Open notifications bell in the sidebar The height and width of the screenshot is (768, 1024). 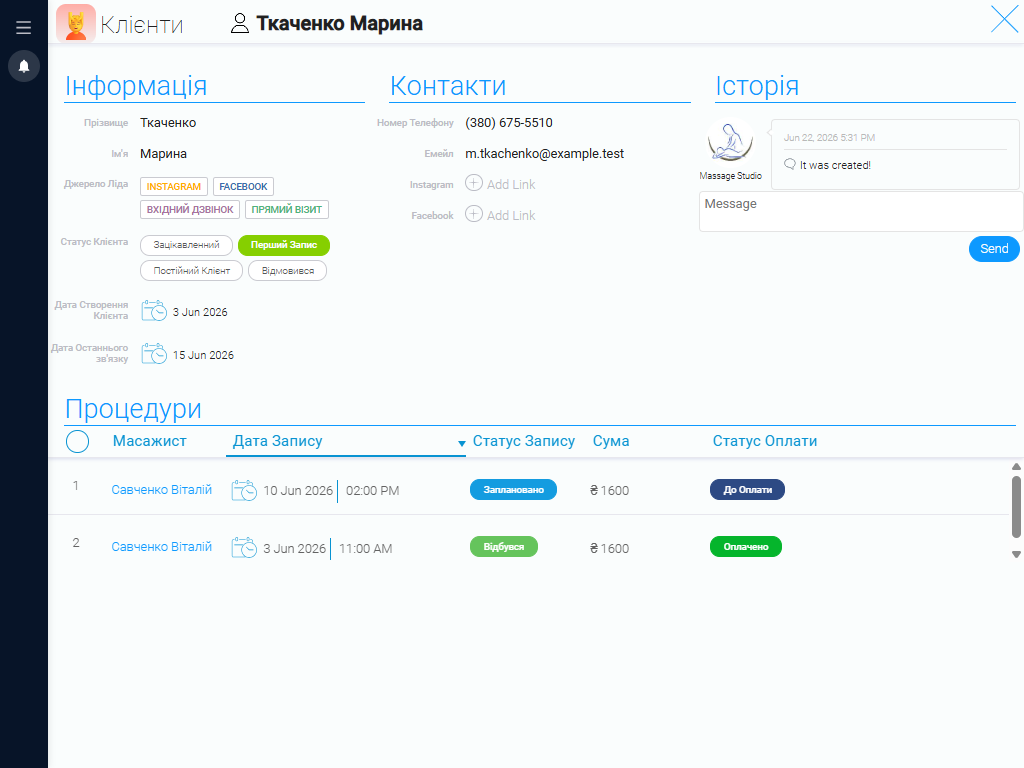pos(24,66)
